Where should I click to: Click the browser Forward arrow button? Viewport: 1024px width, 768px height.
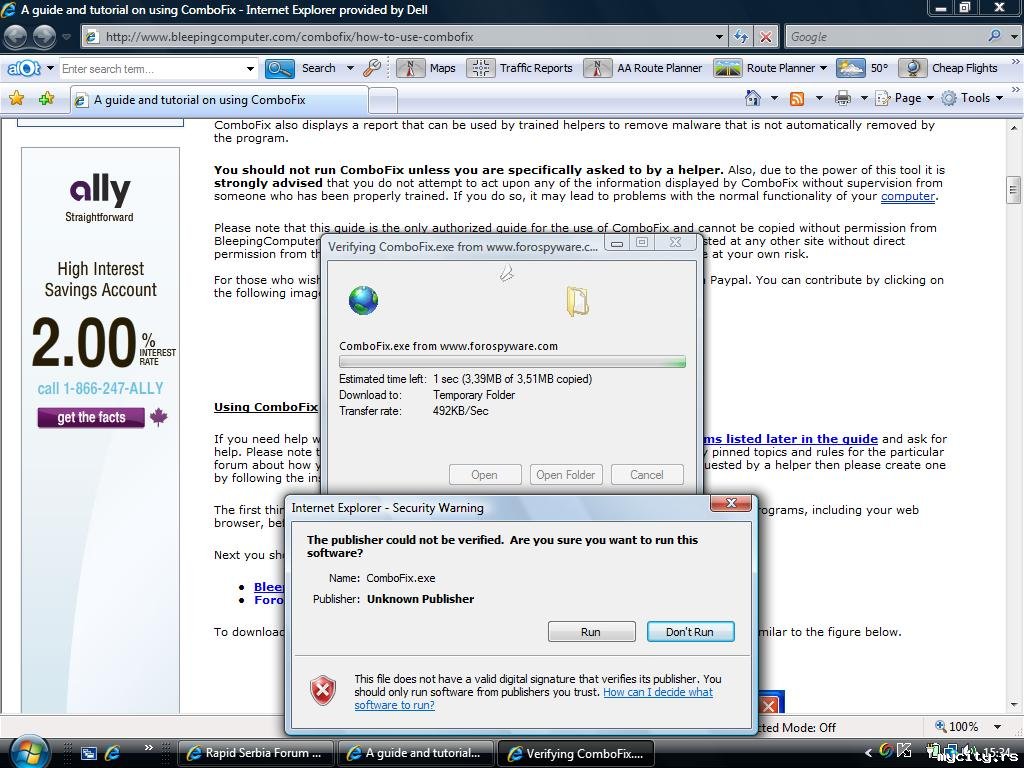click(x=44, y=37)
